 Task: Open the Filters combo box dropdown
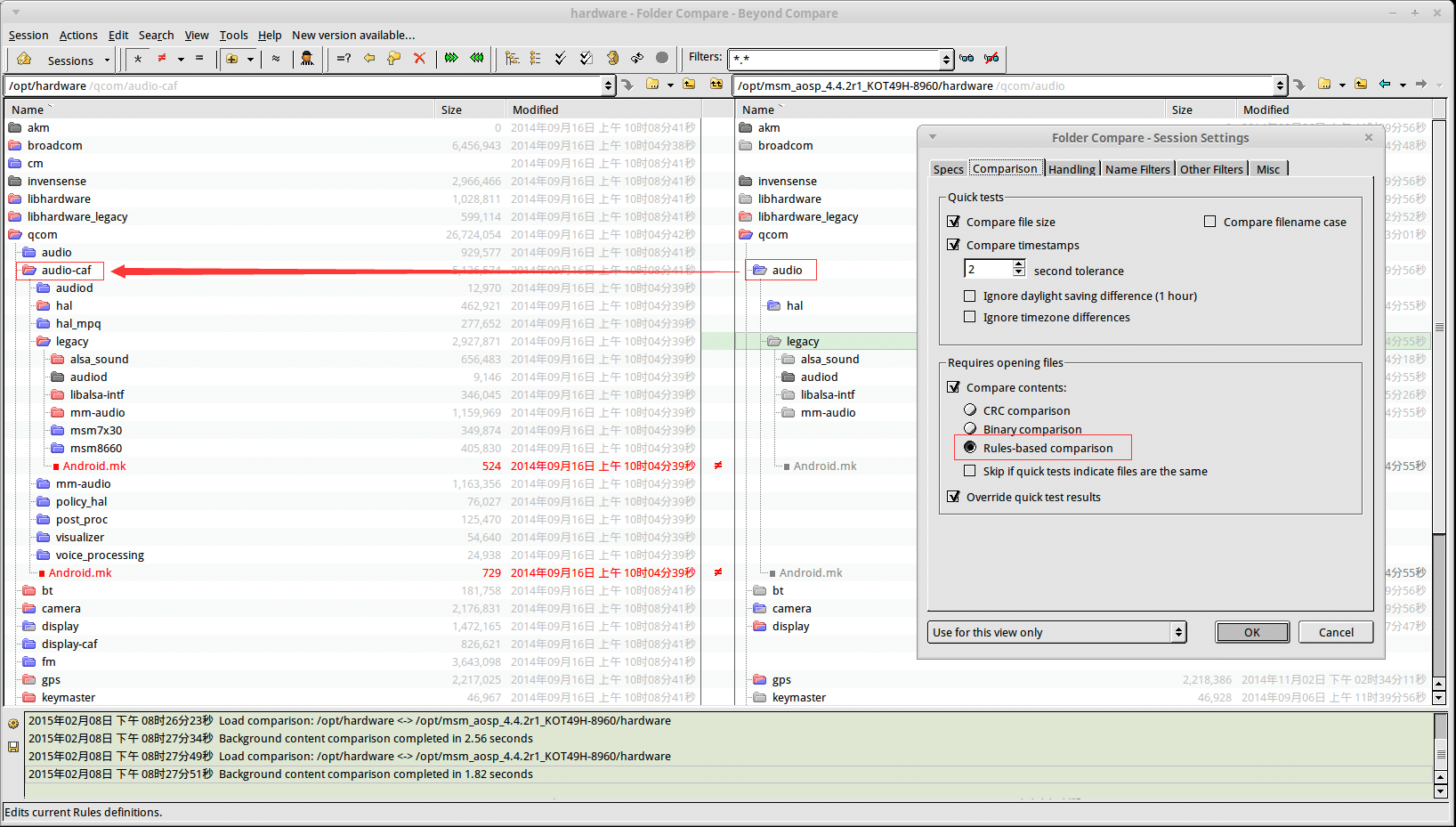(946, 60)
